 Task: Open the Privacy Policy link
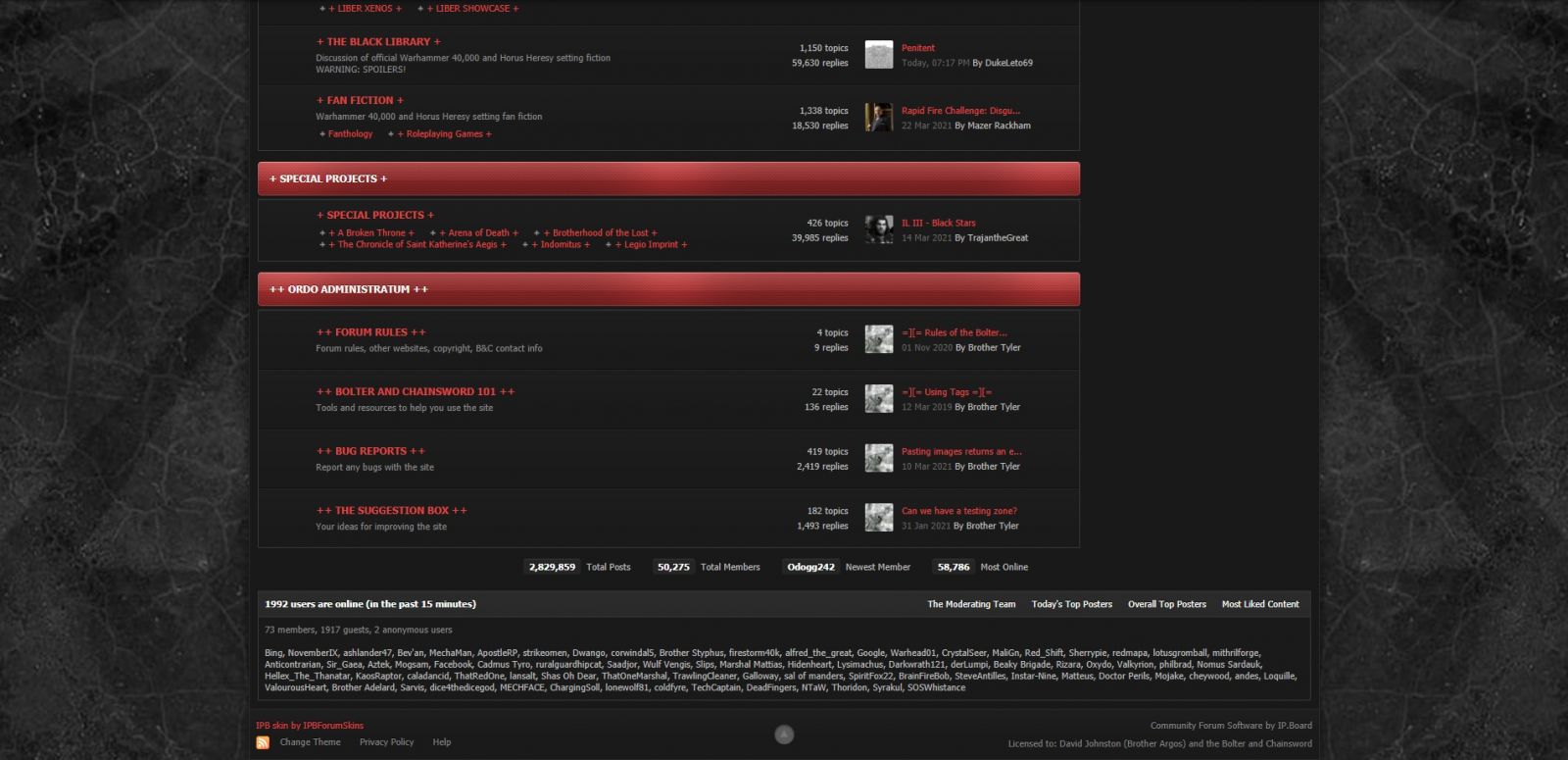(386, 742)
